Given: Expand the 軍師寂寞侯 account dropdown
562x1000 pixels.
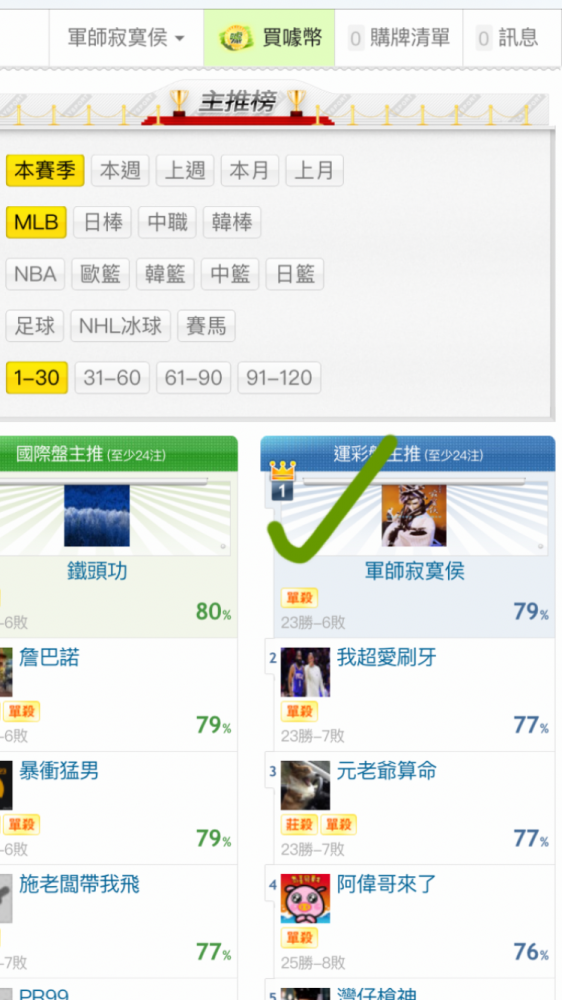Looking at the screenshot, I should (126, 38).
